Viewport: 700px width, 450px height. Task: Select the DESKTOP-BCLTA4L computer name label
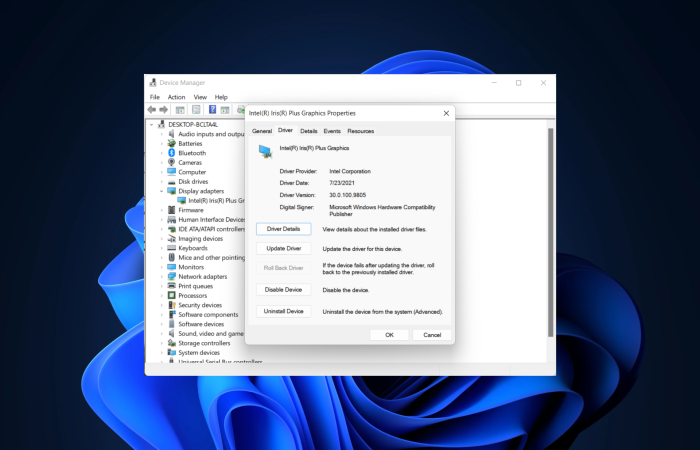(193, 125)
